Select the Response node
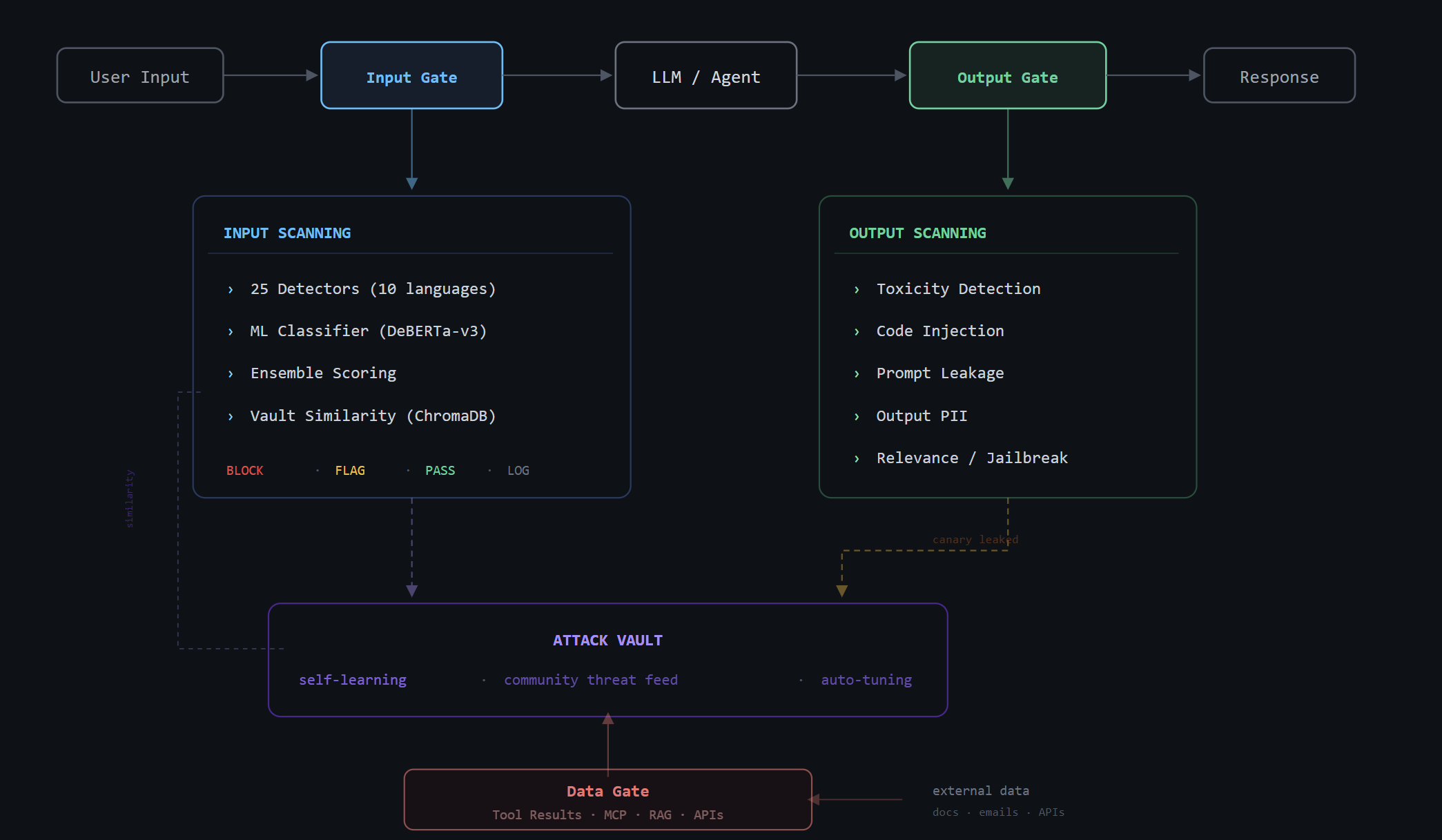This screenshot has width=1442, height=840. click(x=1279, y=76)
